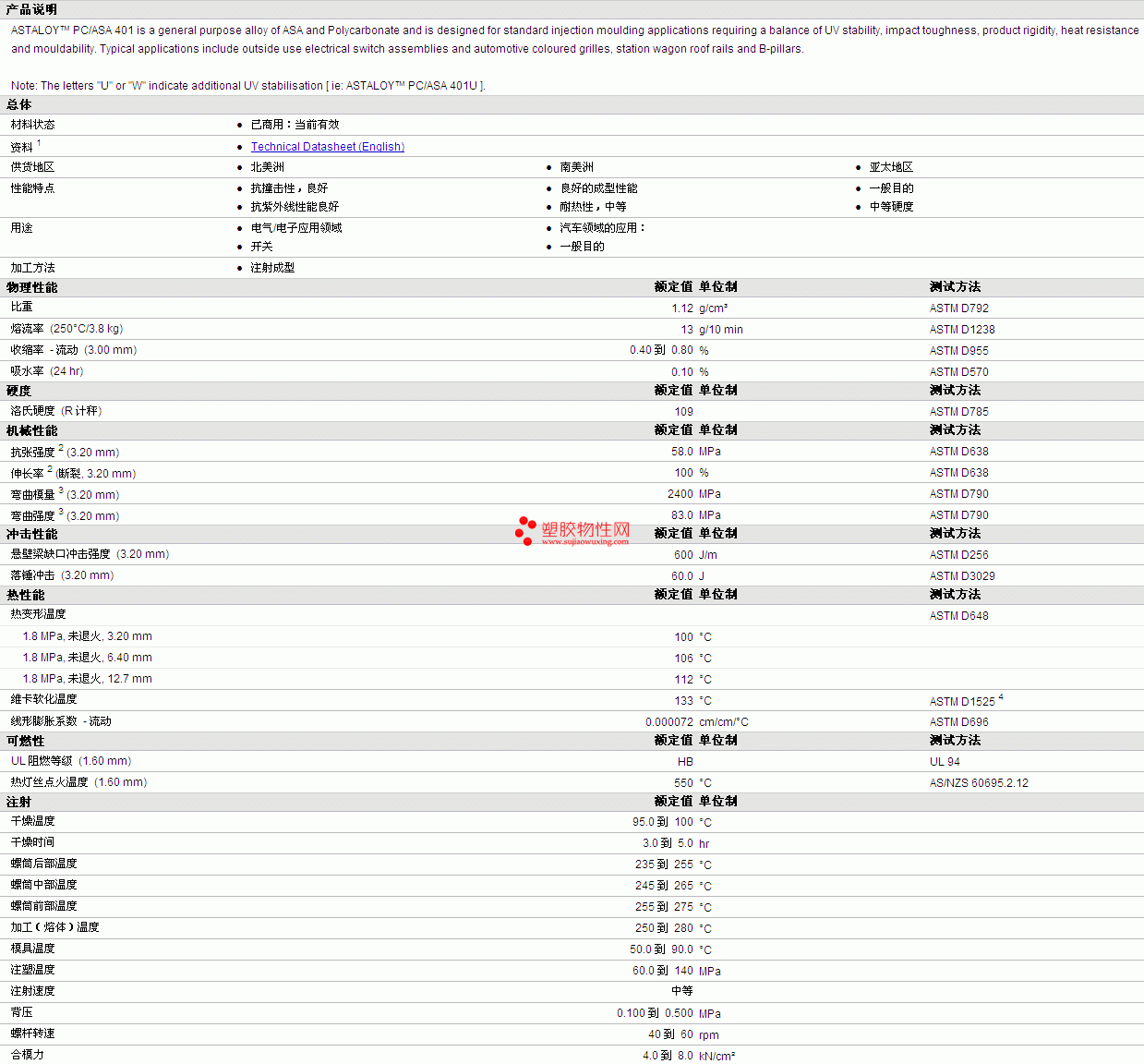Click the ASTM D785 hardness method
The image size is (1144, 1064).
point(958,412)
